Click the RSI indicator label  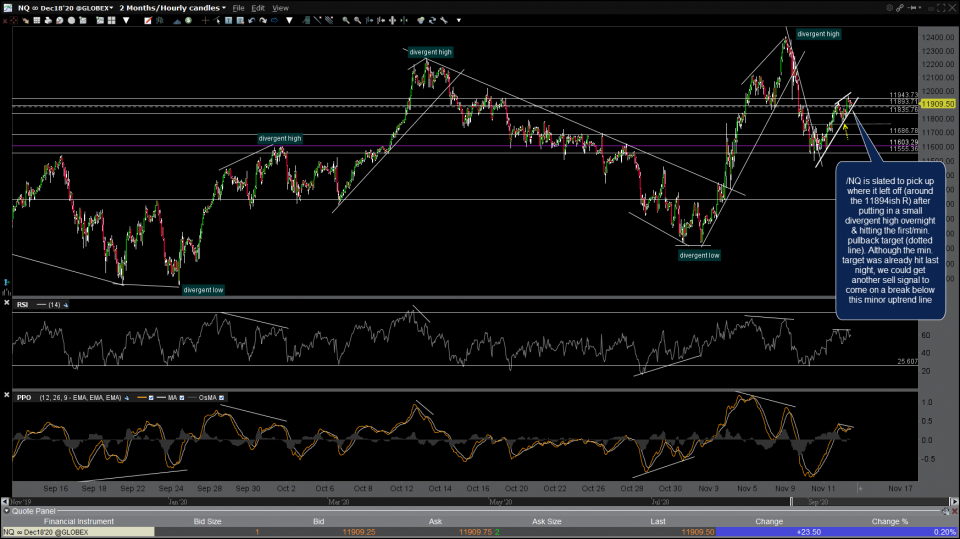(22, 304)
